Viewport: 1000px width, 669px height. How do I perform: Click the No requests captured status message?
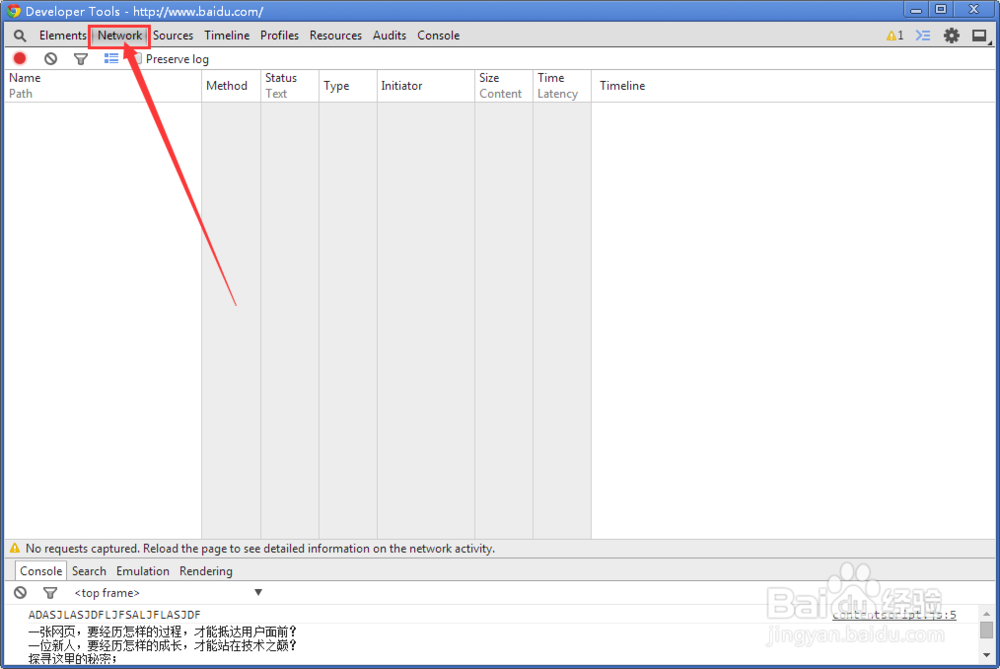(x=260, y=548)
